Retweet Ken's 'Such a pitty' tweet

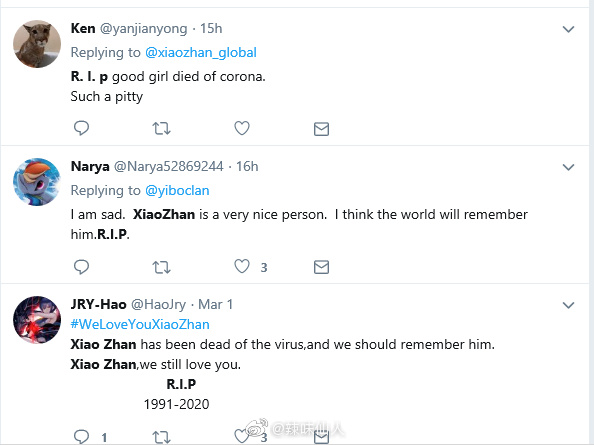161,129
